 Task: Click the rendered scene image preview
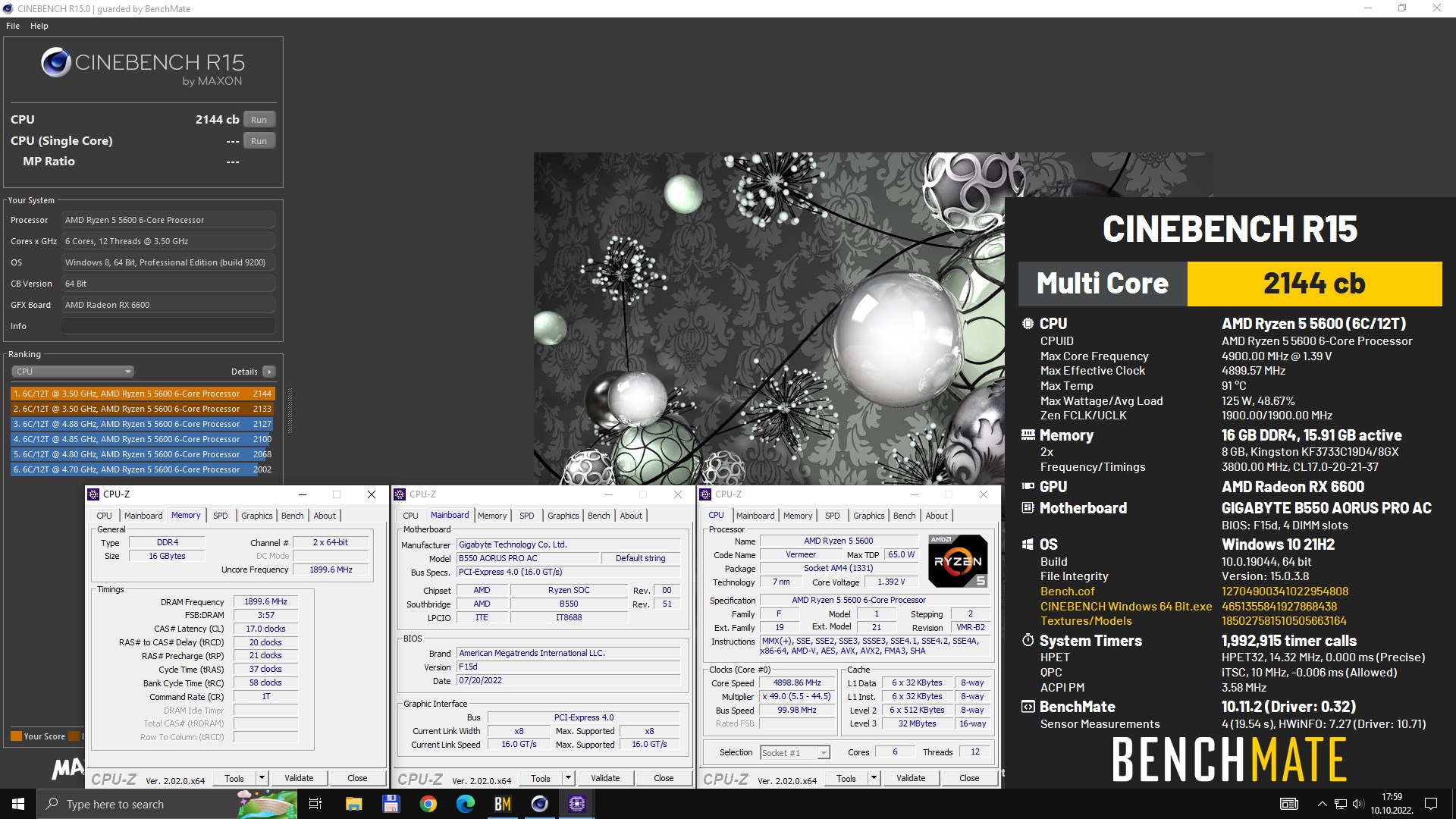click(x=769, y=318)
